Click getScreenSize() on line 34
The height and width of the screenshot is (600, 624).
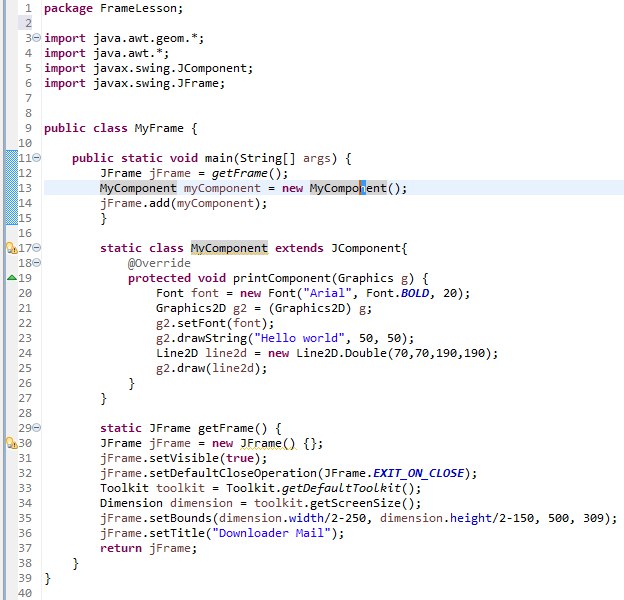point(362,503)
